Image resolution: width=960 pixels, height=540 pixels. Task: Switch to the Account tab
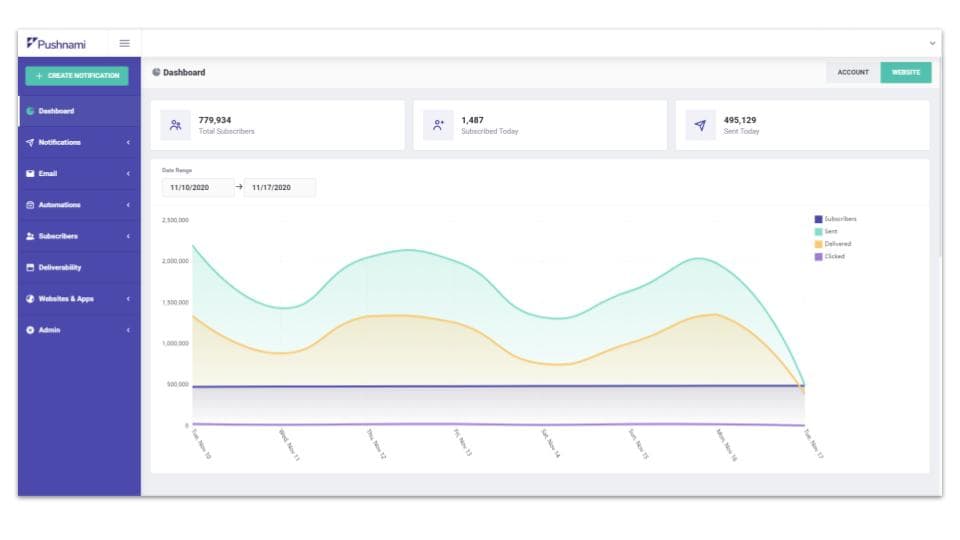[853, 72]
